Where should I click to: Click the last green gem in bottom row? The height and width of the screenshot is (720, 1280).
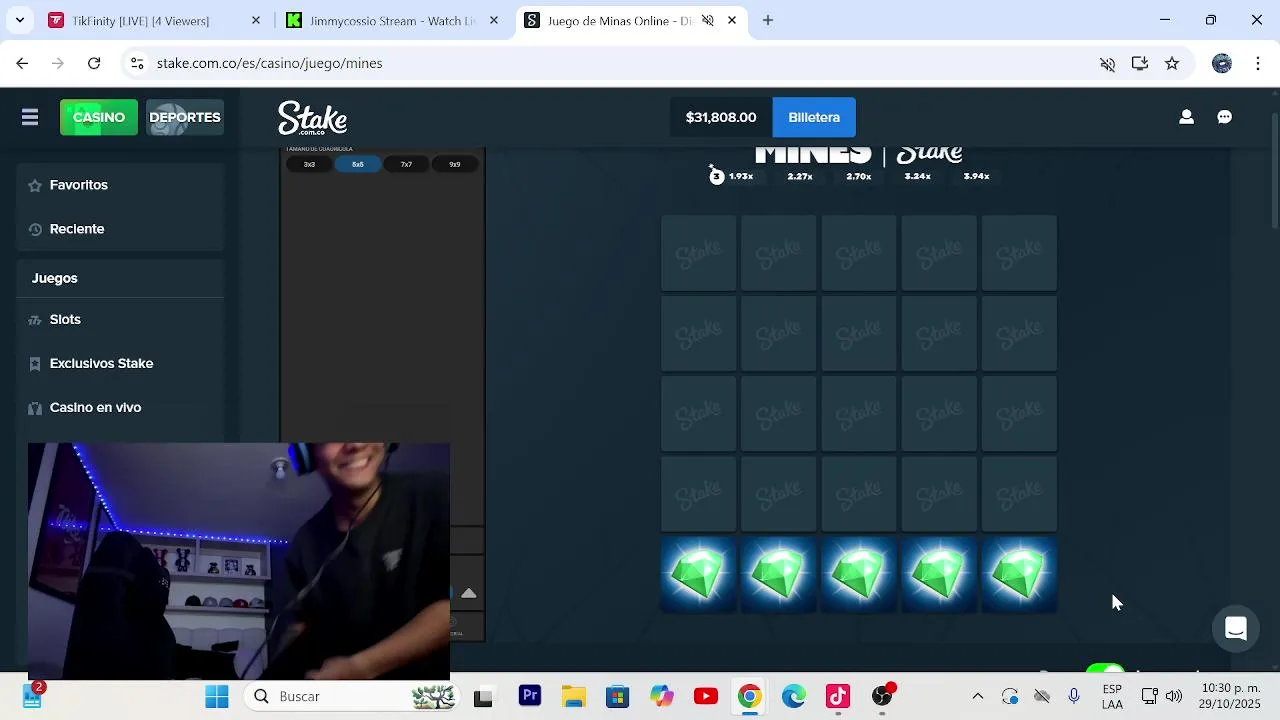pyautogui.click(x=1019, y=574)
